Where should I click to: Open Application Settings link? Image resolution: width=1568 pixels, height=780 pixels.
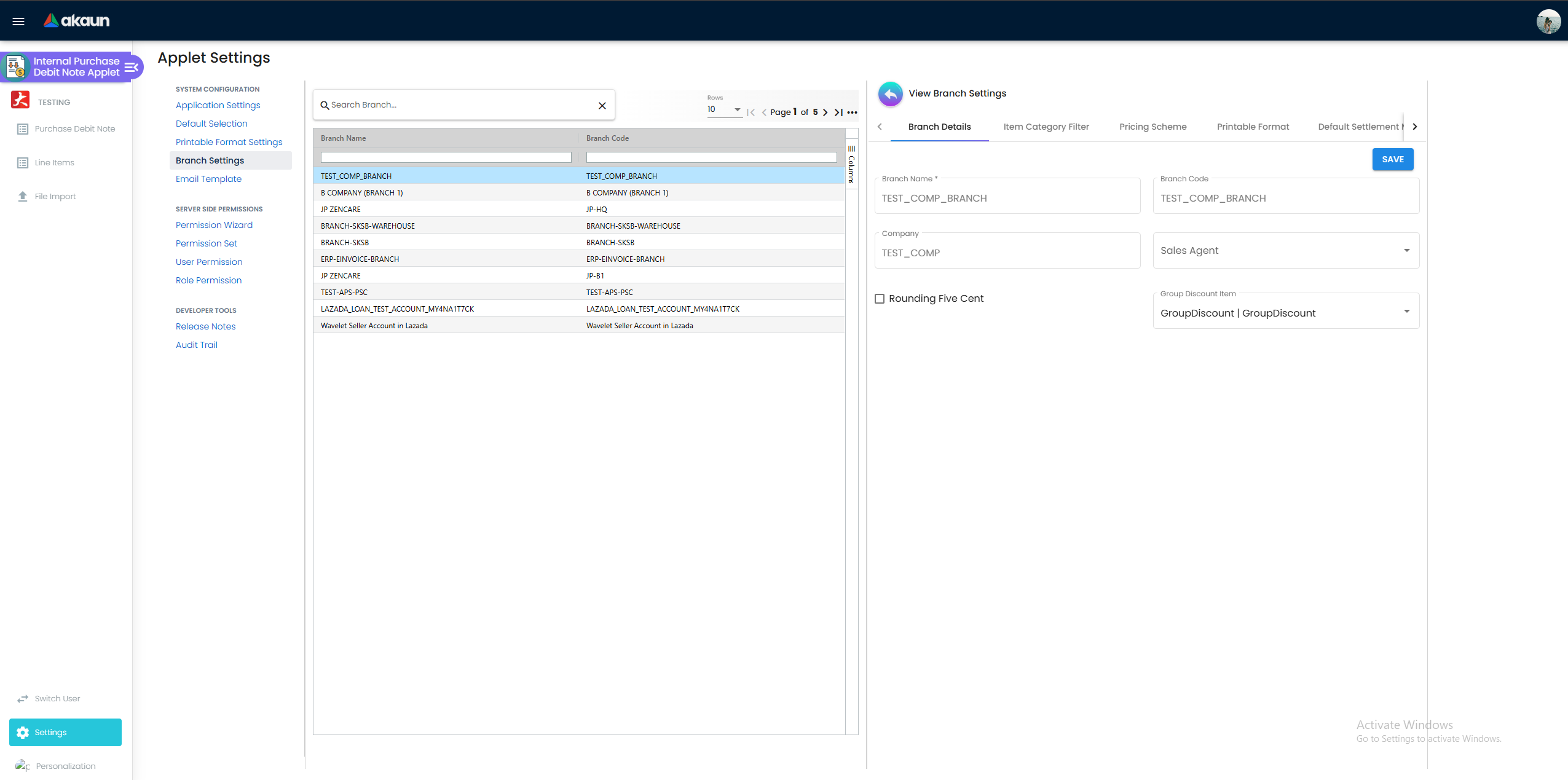[x=218, y=105]
